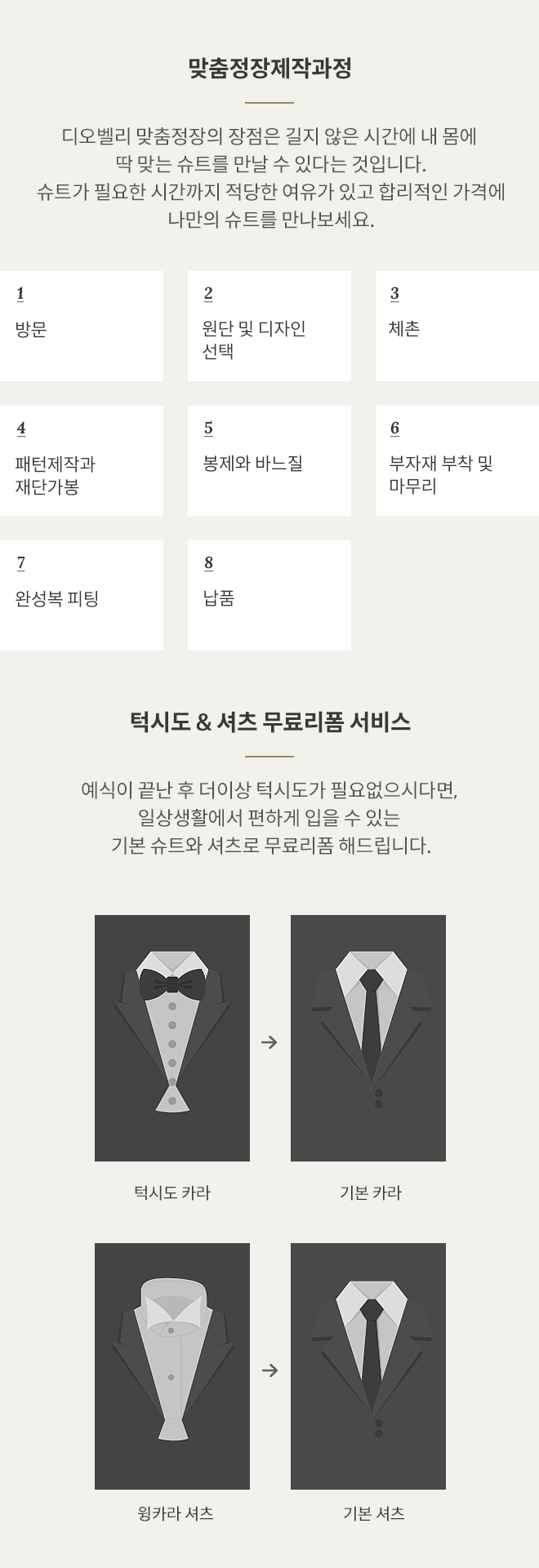This screenshot has width=539, height=1568.
Task: Select step 6 부자재 부착 및 마무리 card
Action: click(x=457, y=460)
